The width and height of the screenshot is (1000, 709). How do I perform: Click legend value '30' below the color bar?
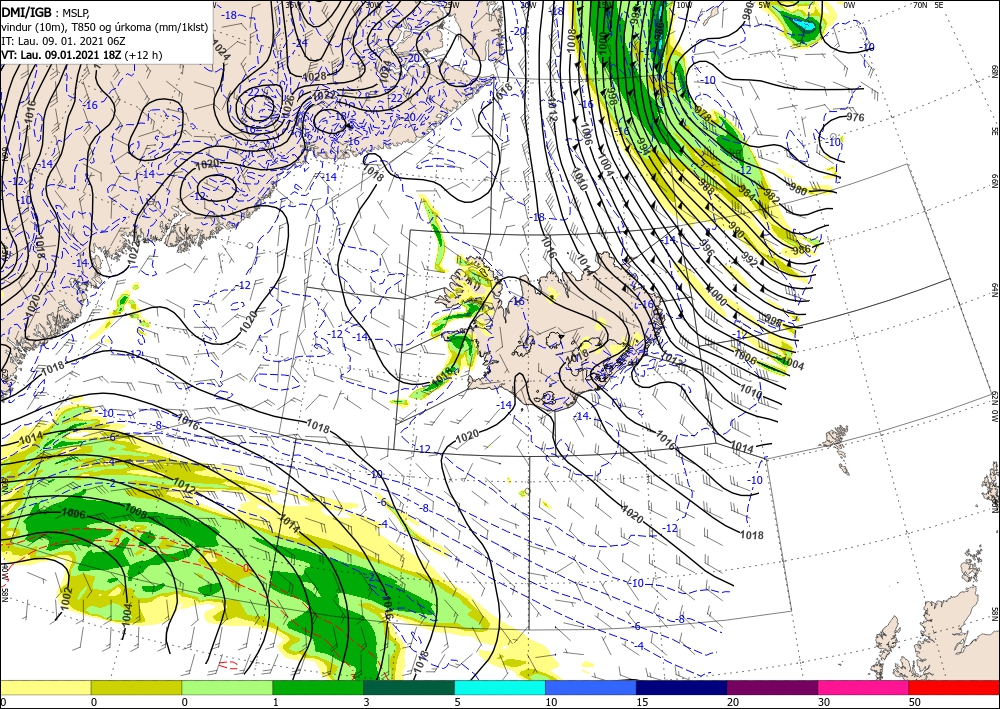pyautogui.click(x=824, y=702)
